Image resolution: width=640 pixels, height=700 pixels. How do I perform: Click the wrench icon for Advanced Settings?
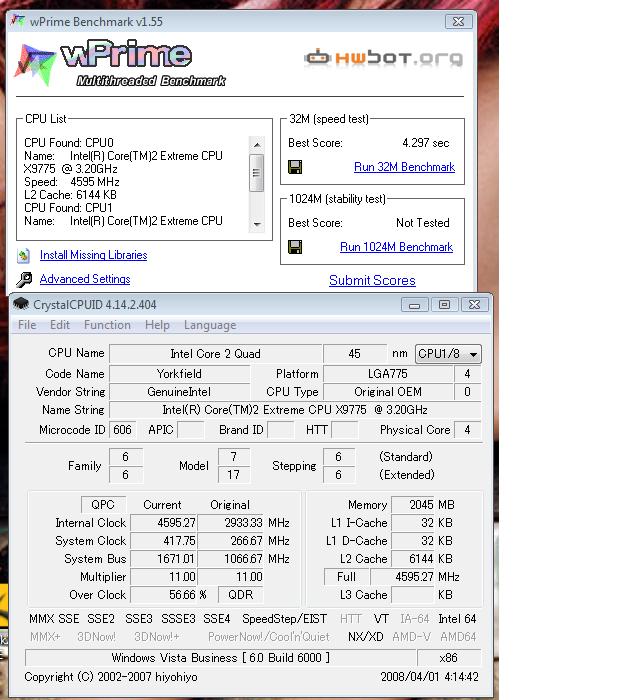(x=24, y=279)
